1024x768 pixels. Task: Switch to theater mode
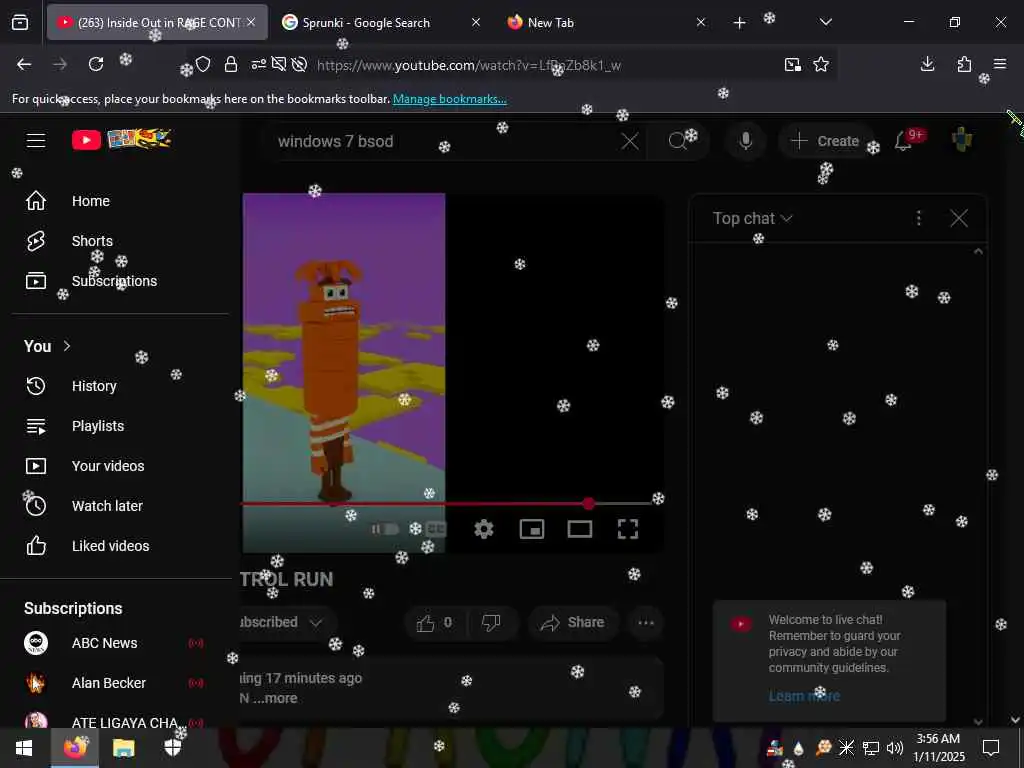580,529
